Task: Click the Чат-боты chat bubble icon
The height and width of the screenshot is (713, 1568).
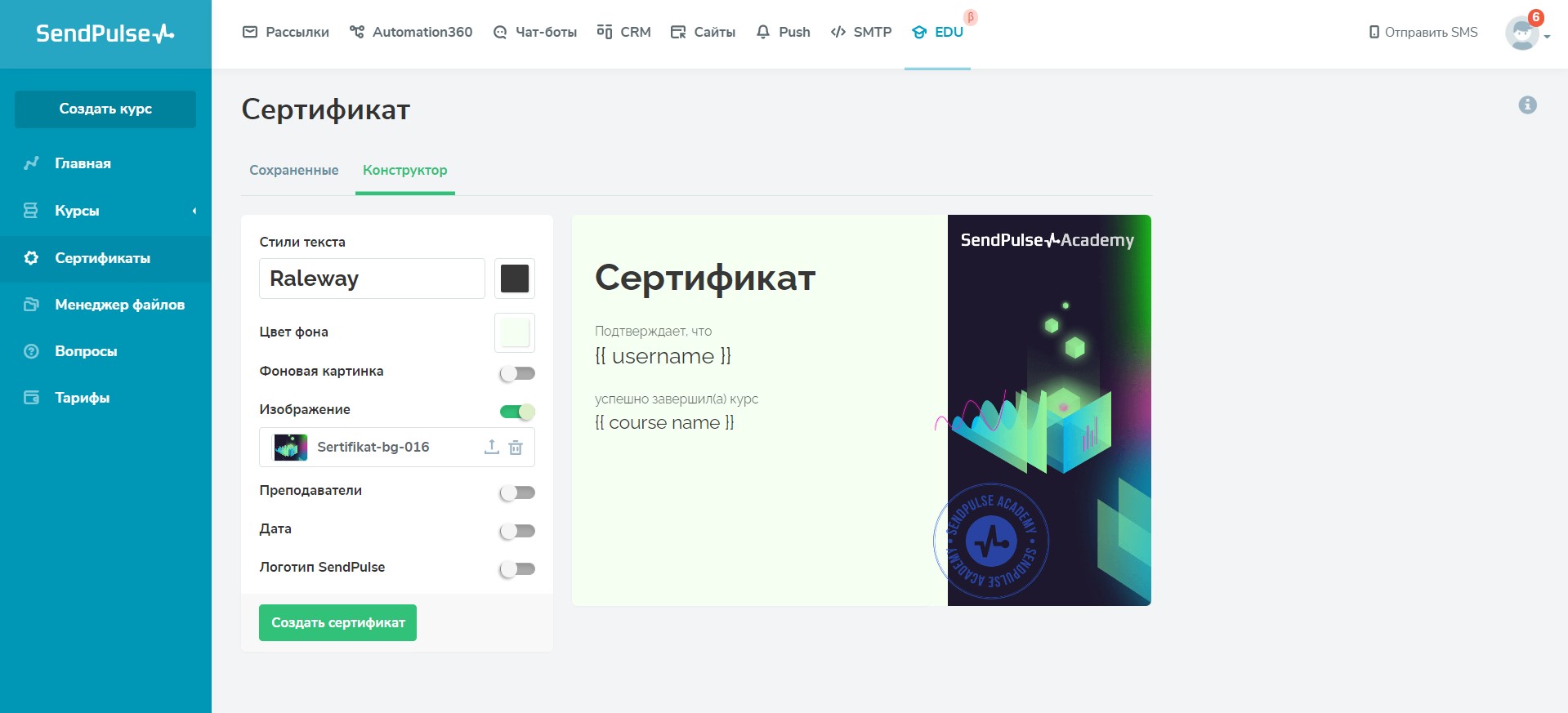Action: point(500,33)
